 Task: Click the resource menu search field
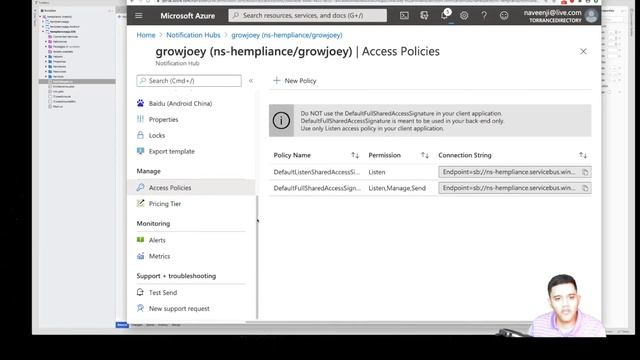[189, 81]
